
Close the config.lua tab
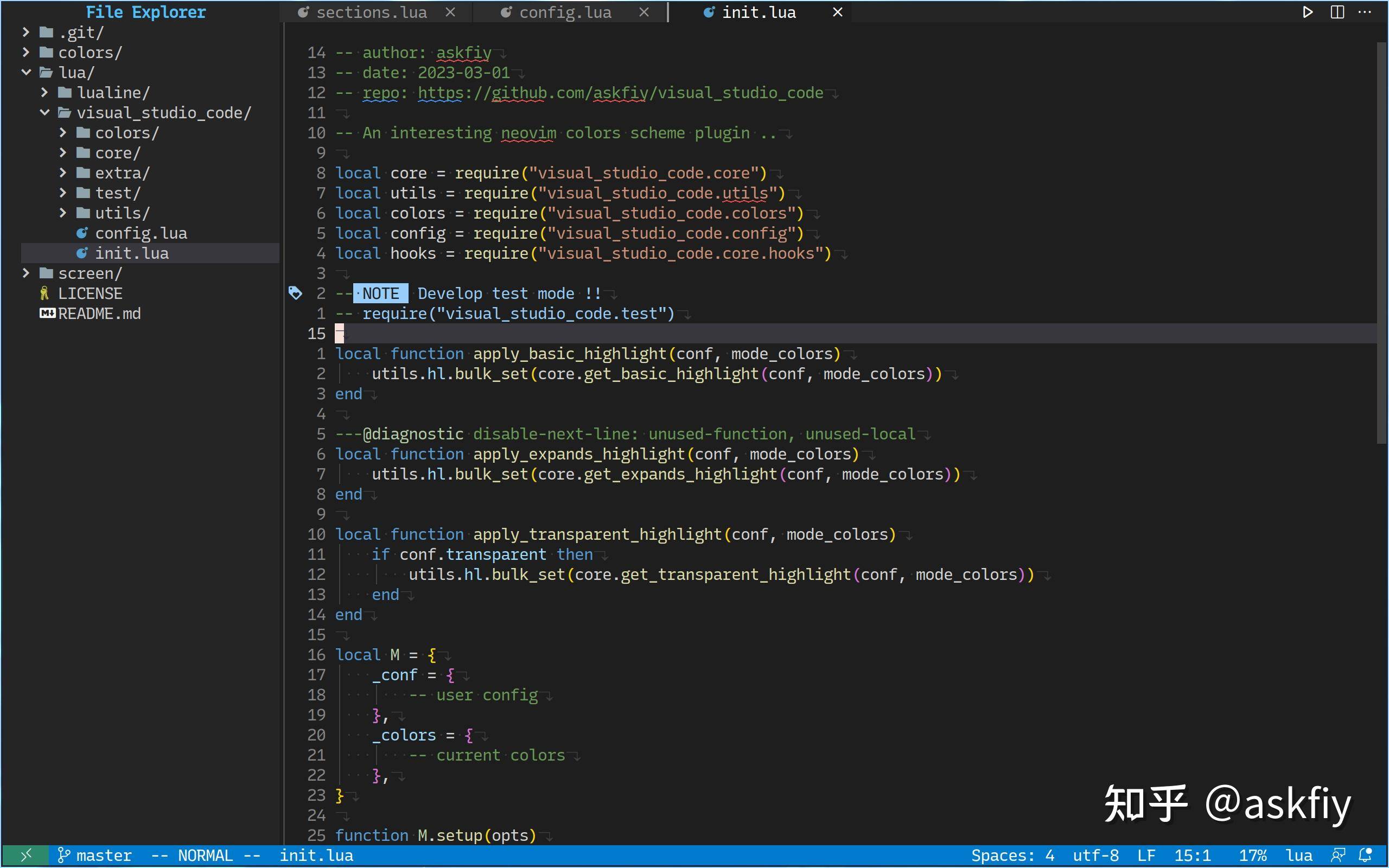[644, 12]
